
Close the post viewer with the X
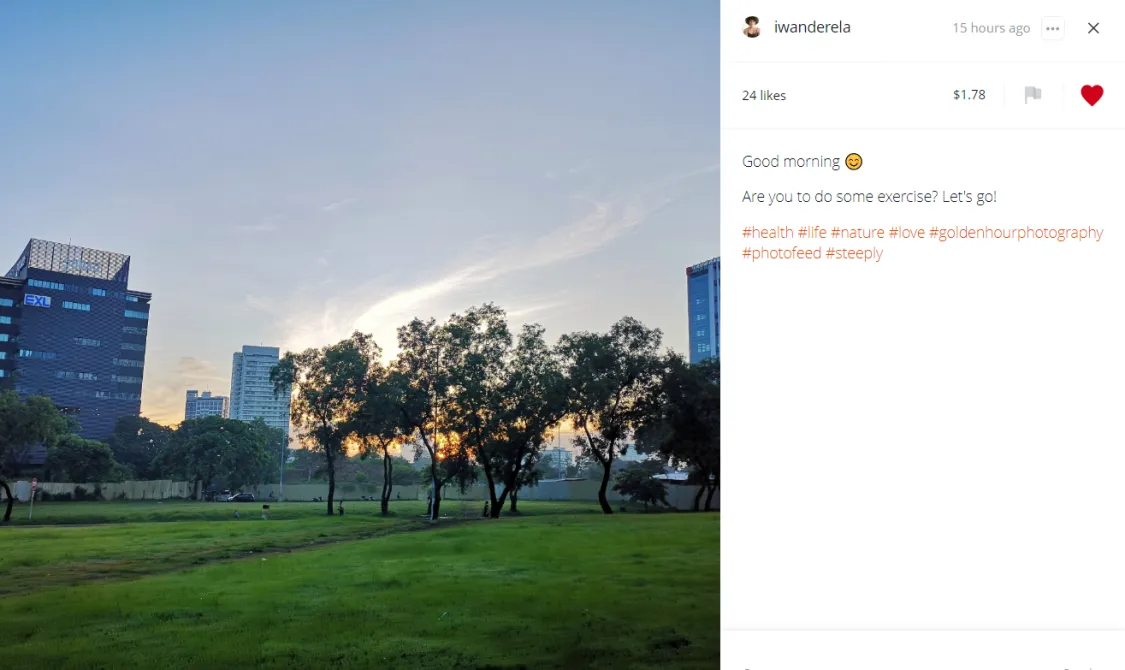tap(1093, 28)
